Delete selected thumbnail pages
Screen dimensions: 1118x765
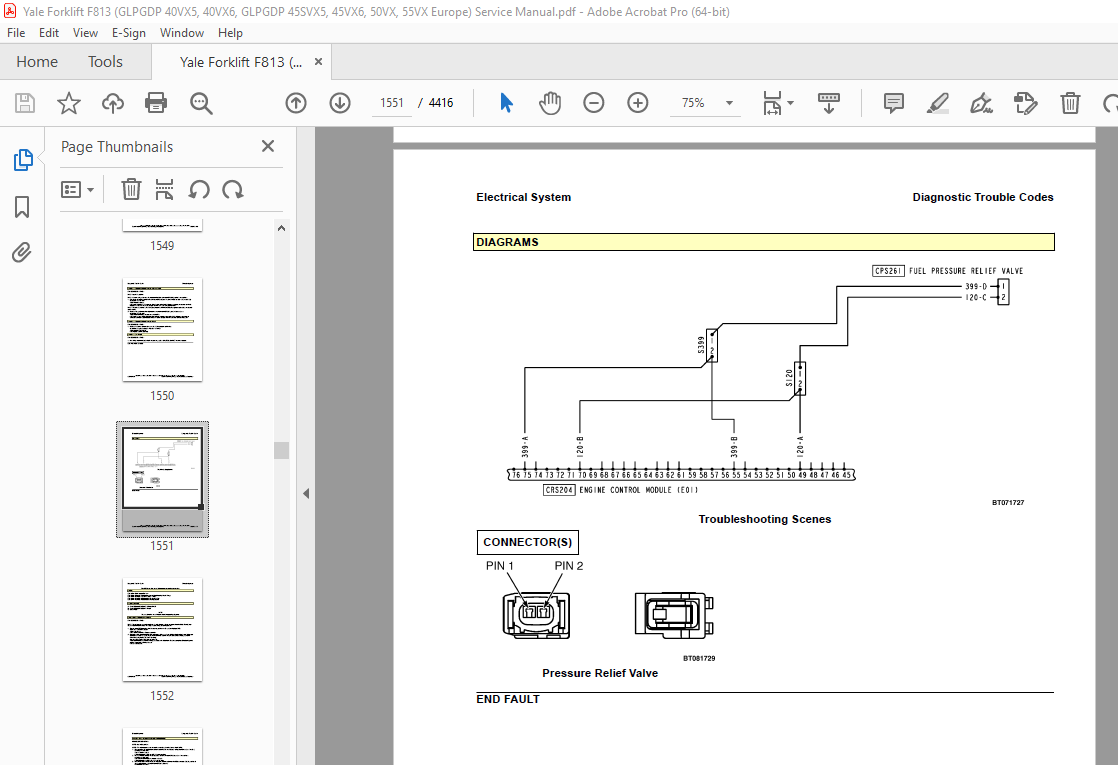point(130,190)
